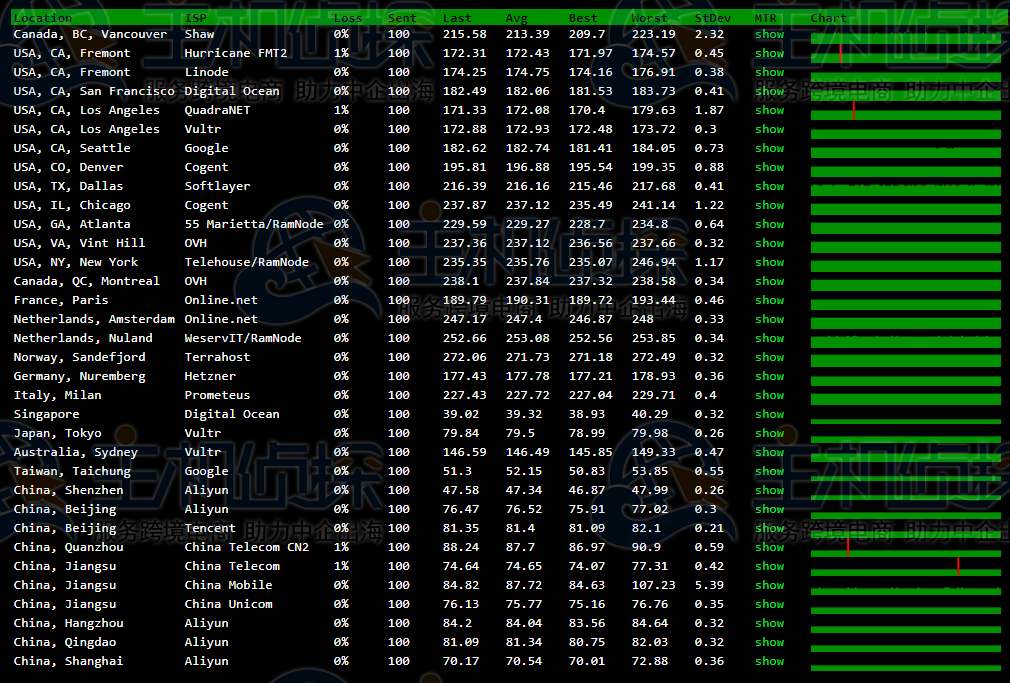This screenshot has height=683, width=1010.
Task: Click show link for Tokyo Vultr row
Action: (769, 433)
